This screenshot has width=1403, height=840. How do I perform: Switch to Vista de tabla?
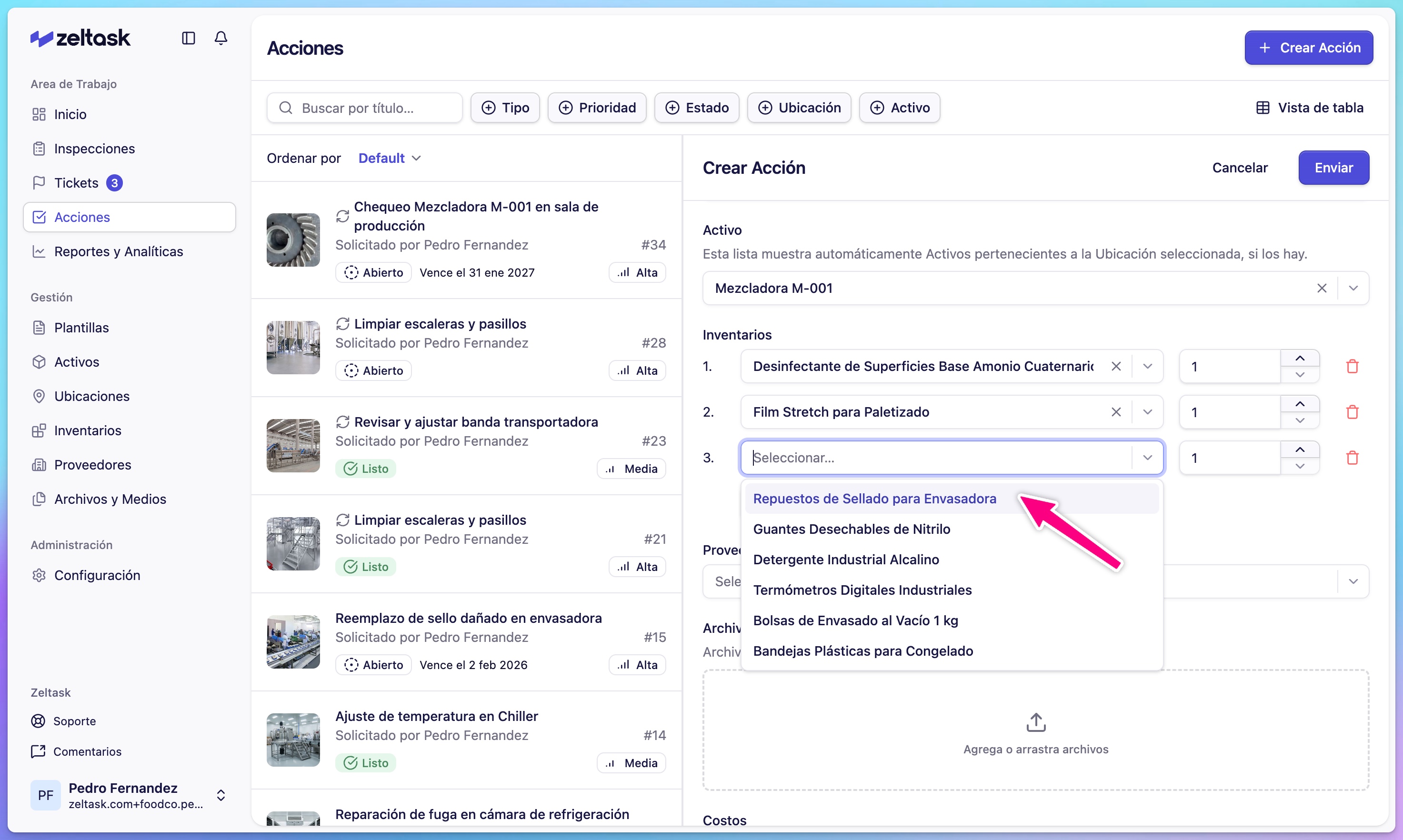tap(1309, 108)
